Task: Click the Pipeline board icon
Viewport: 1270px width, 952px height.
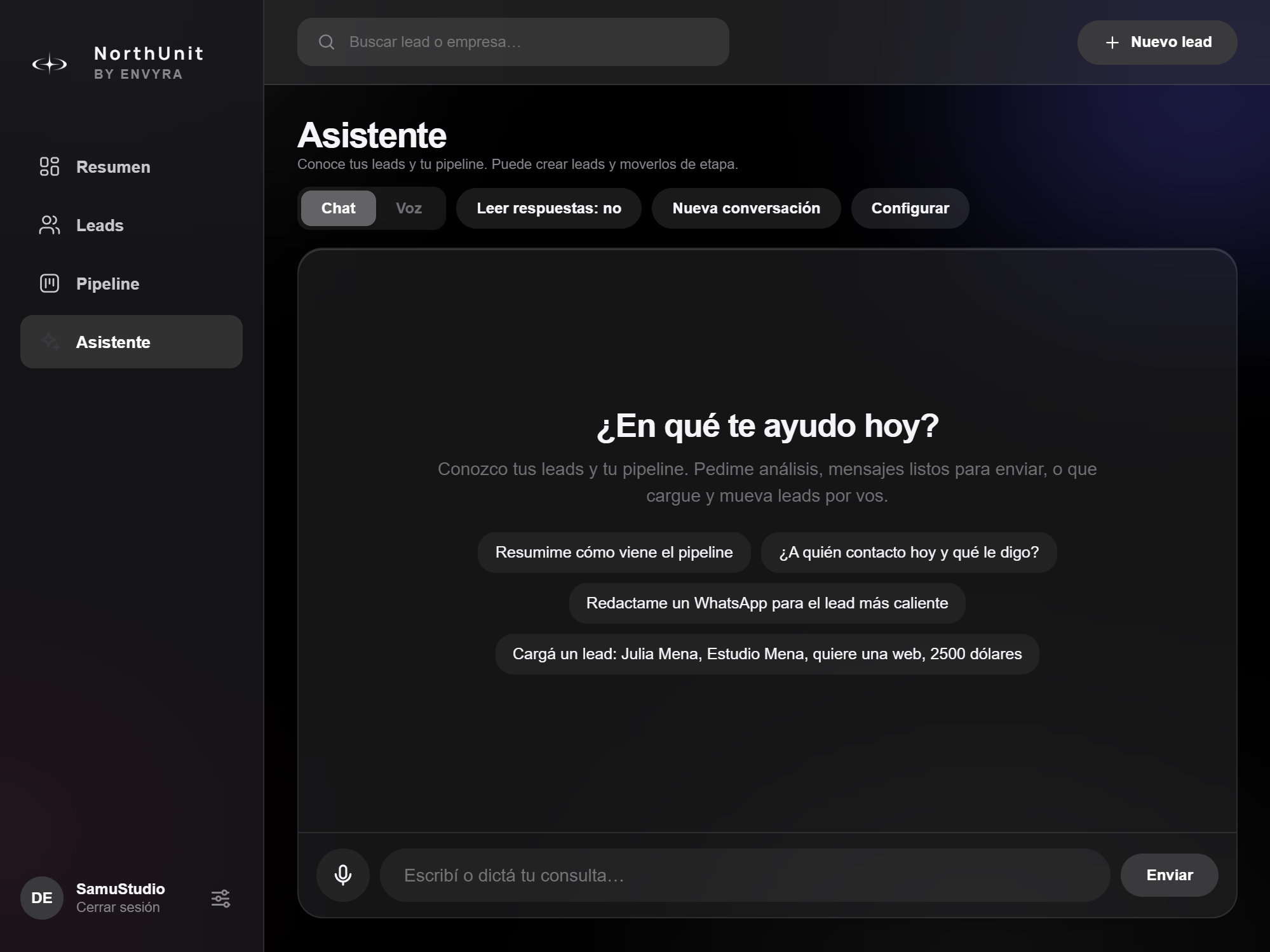Action: 50,283
